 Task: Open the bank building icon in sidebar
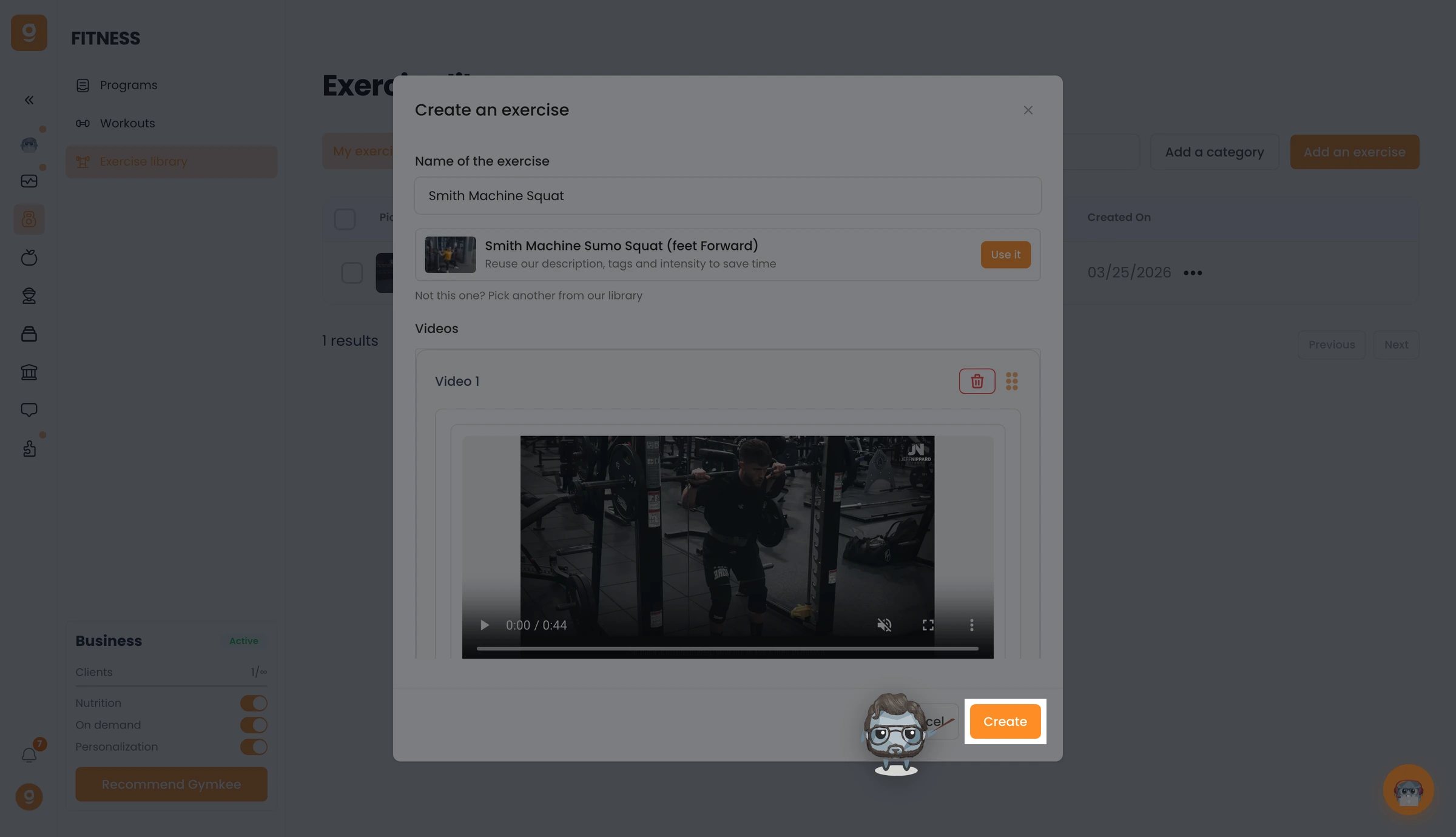(29, 372)
